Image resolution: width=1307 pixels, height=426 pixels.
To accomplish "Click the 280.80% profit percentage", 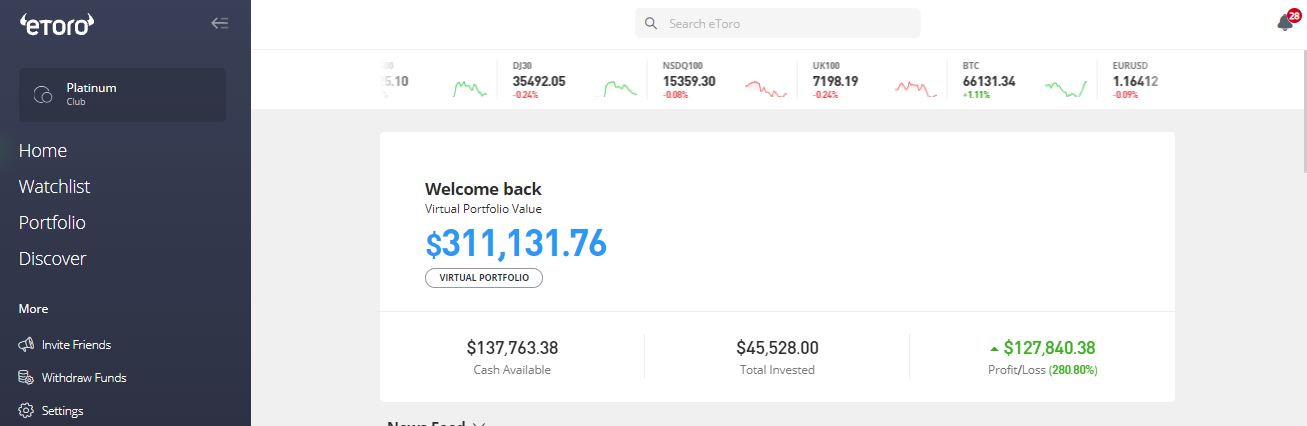I will 1073,370.
